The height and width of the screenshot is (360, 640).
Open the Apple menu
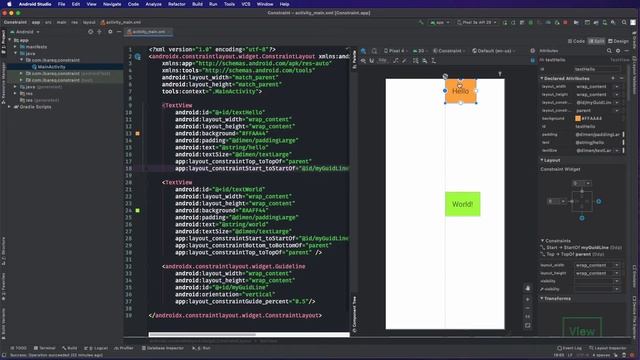point(9,4)
